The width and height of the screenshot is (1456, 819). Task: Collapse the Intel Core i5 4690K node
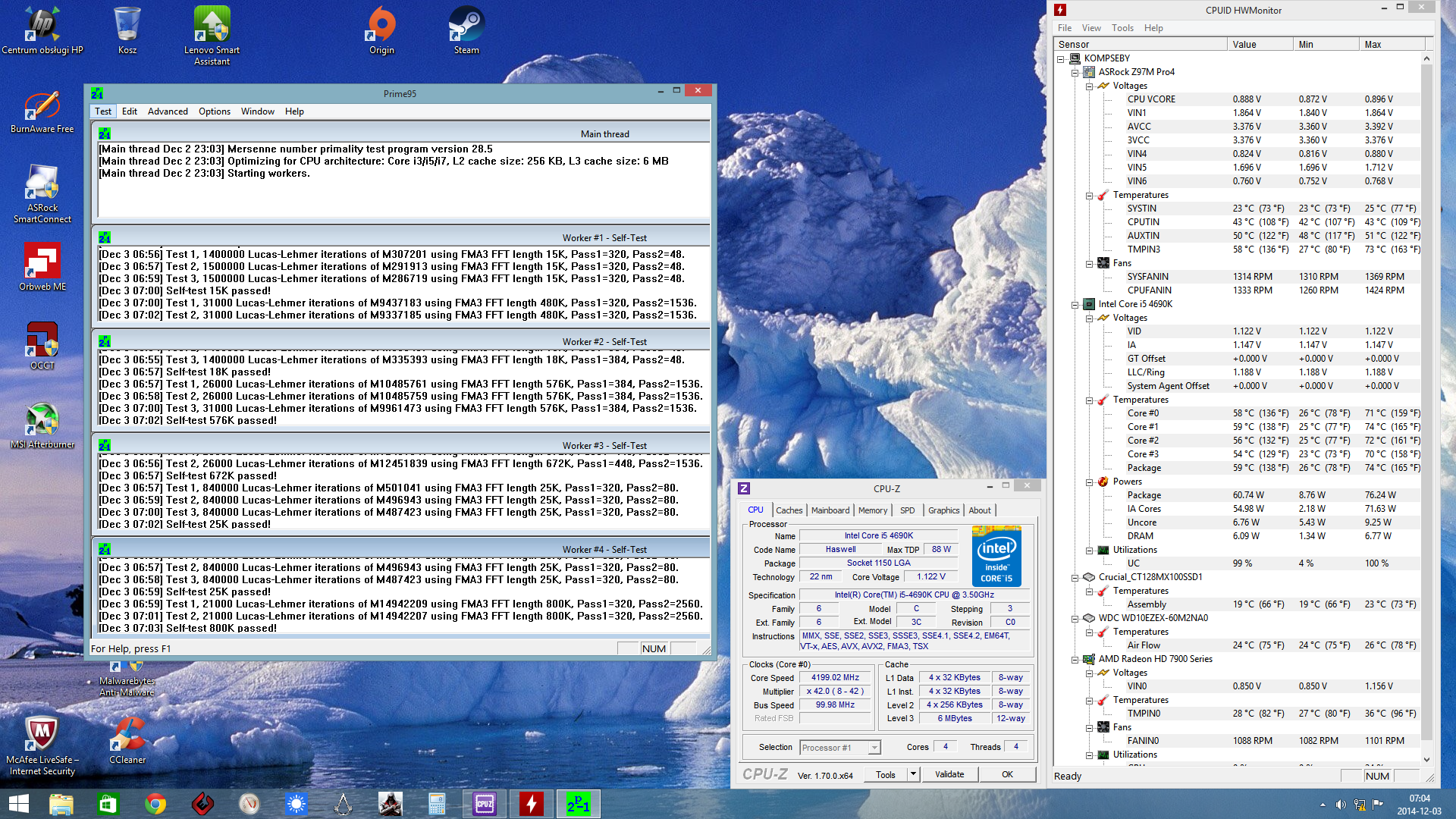1075,304
